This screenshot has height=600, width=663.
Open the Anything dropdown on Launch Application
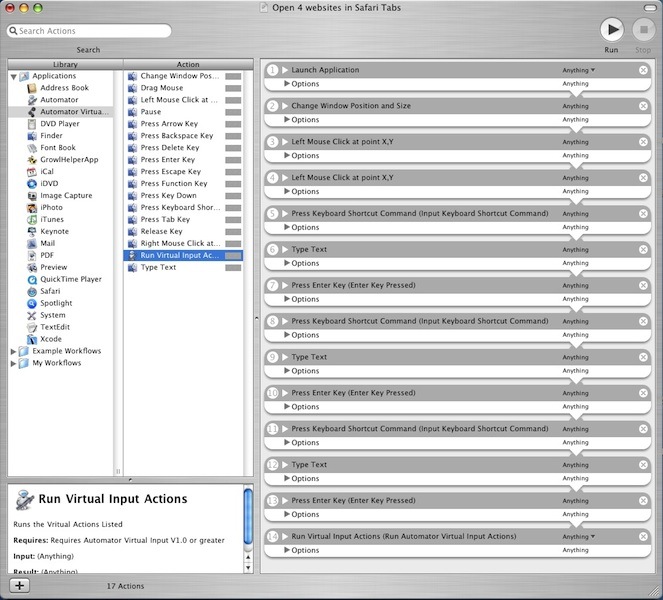click(x=578, y=70)
